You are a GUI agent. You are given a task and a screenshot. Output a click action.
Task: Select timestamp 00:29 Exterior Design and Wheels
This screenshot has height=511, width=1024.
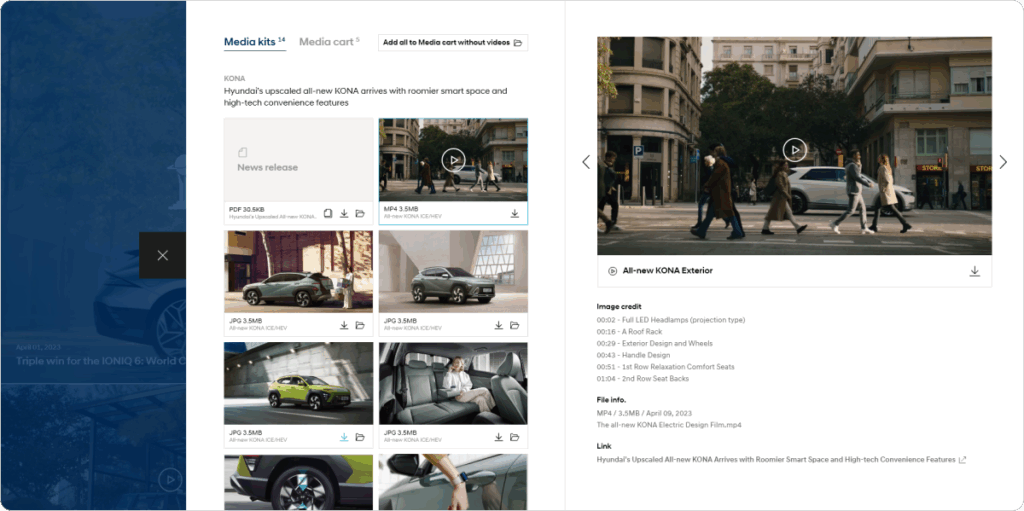[654, 344]
